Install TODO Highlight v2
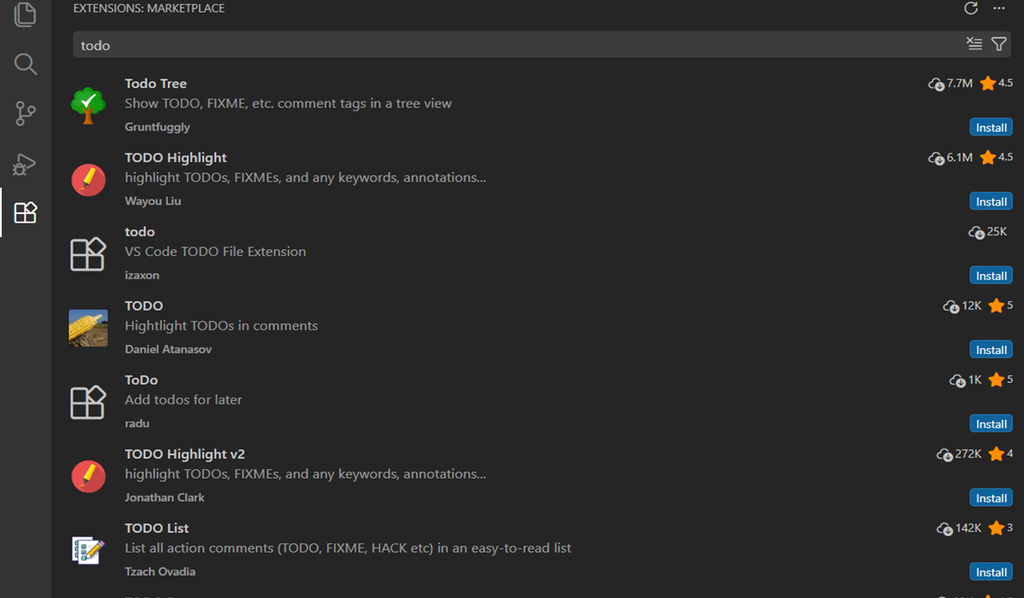 [991, 498]
